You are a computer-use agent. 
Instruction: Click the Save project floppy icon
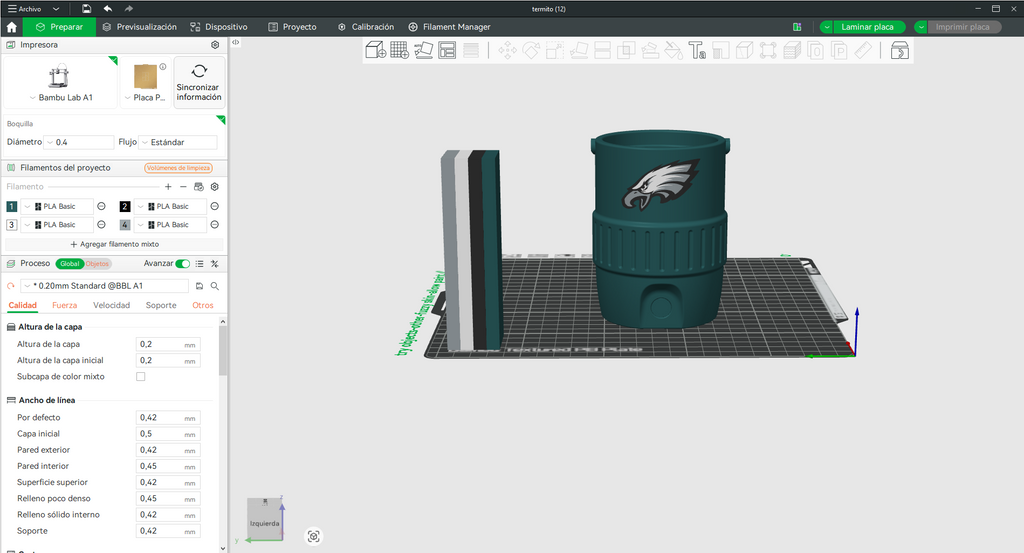(x=86, y=8)
